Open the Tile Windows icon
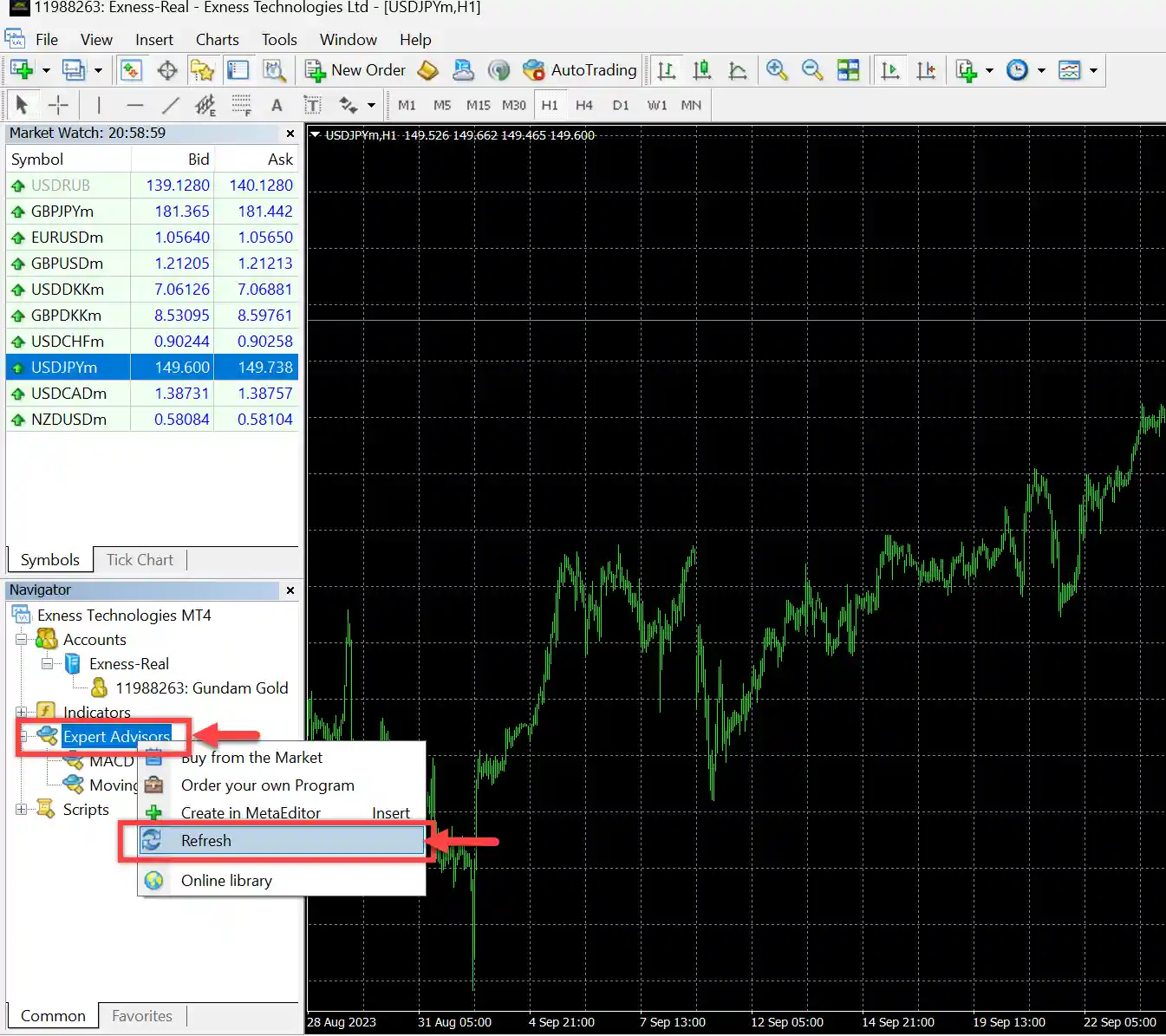1166x1036 pixels. 848,70
